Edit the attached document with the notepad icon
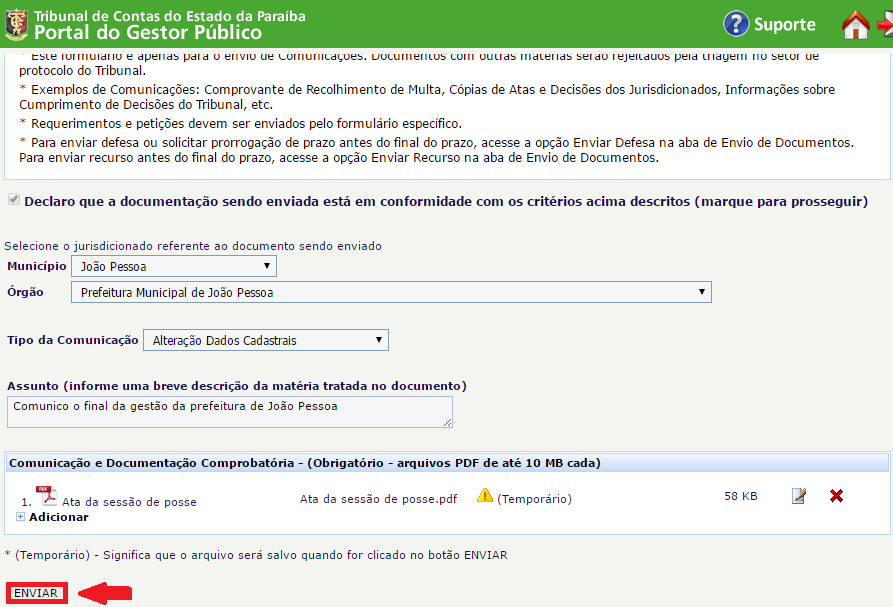The height and width of the screenshot is (607, 893). [798, 496]
